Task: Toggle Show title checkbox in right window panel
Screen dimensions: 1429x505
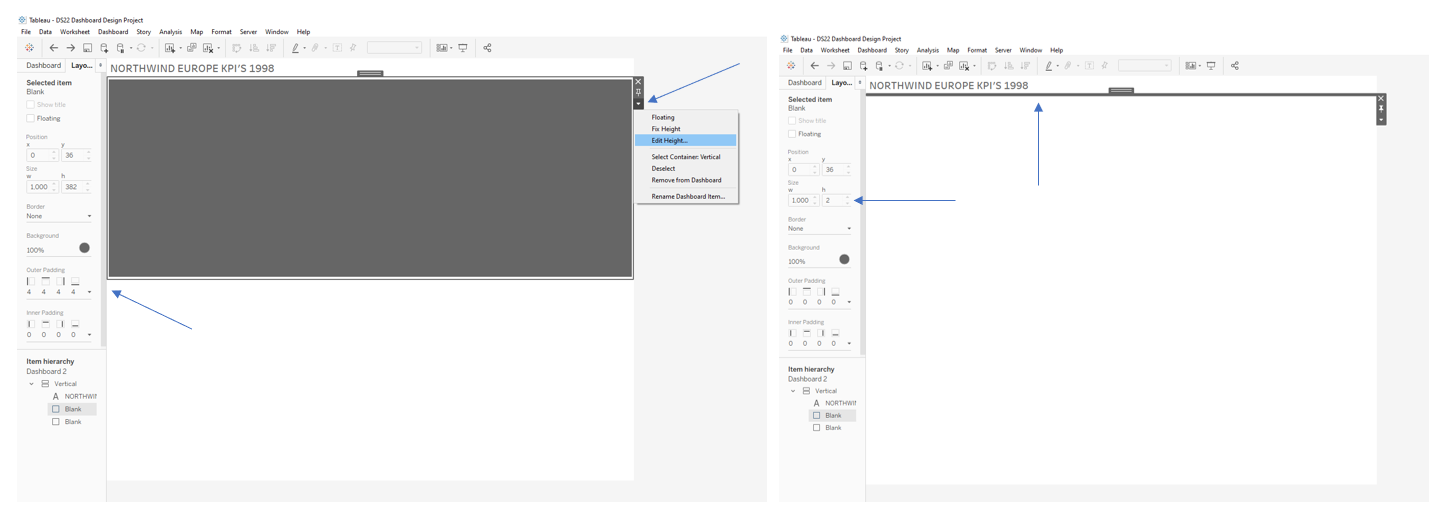Action: (x=792, y=120)
